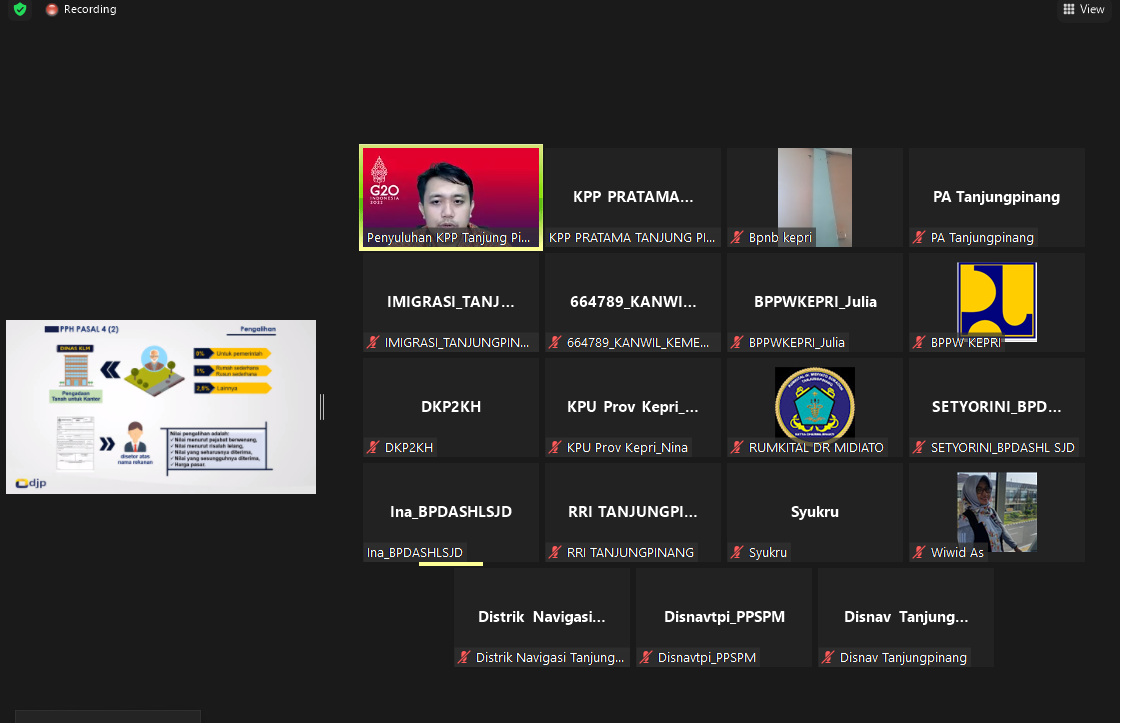Image resolution: width=1121 pixels, height=723 pixels.
Task: Click the KPU Prov Kepri_Nina name label
Action: coord(627,448)
